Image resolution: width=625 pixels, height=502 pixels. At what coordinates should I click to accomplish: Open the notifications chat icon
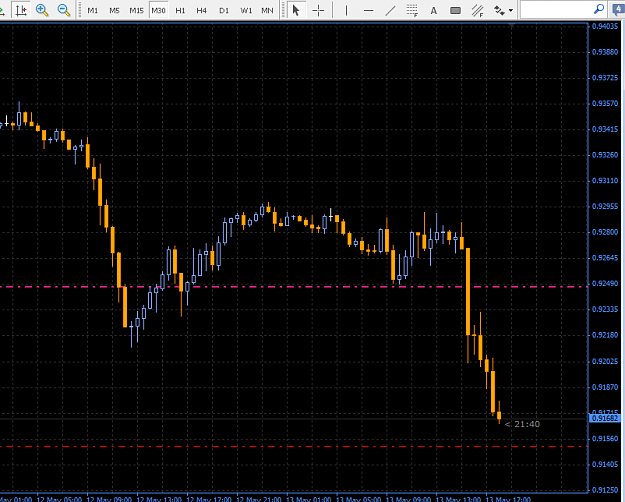coord(618,10)
